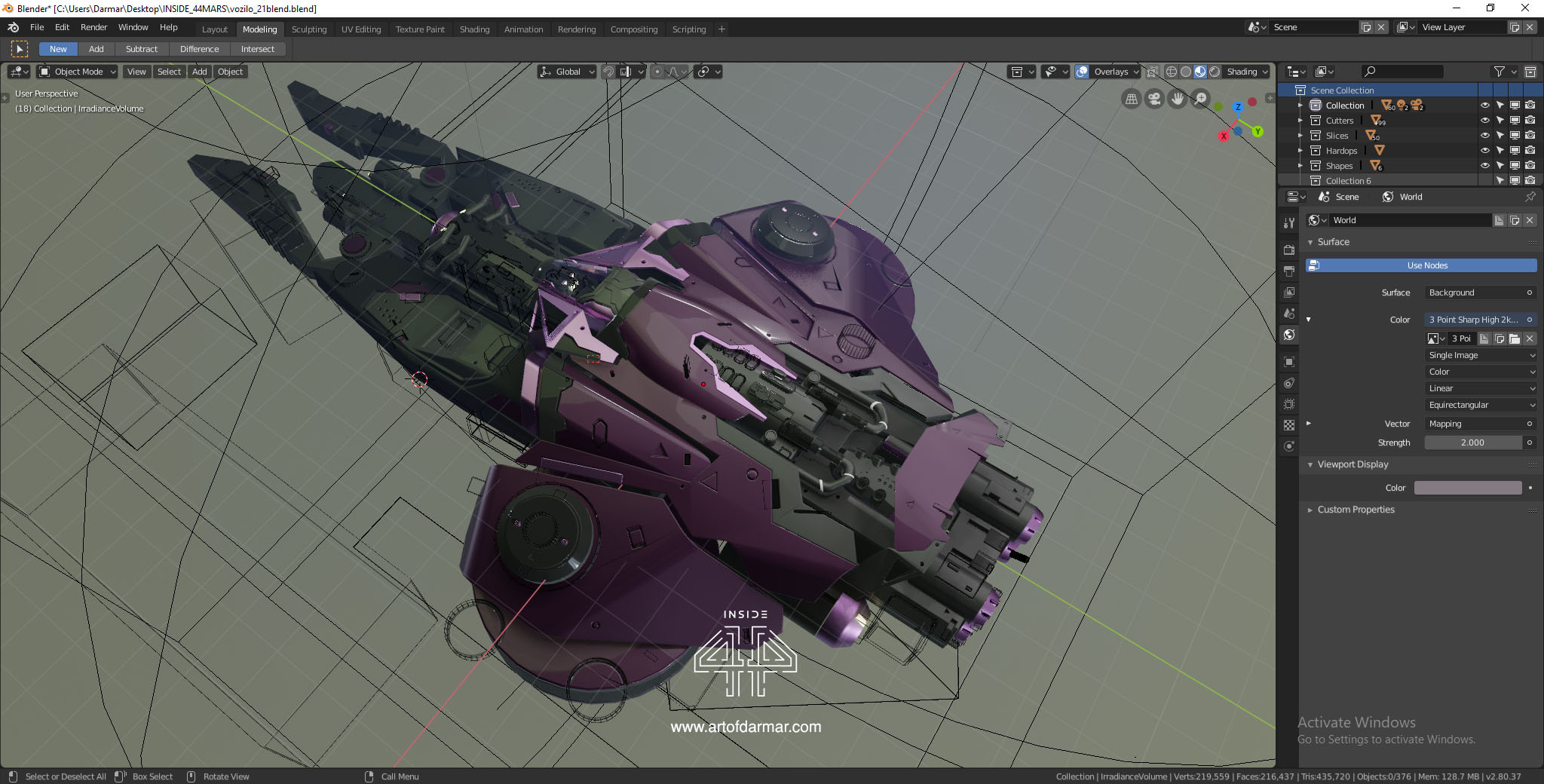Expand the Cutters collection
Image resolution: width=1544 pixels, height=784 pixels.
tap(1300, 121)
